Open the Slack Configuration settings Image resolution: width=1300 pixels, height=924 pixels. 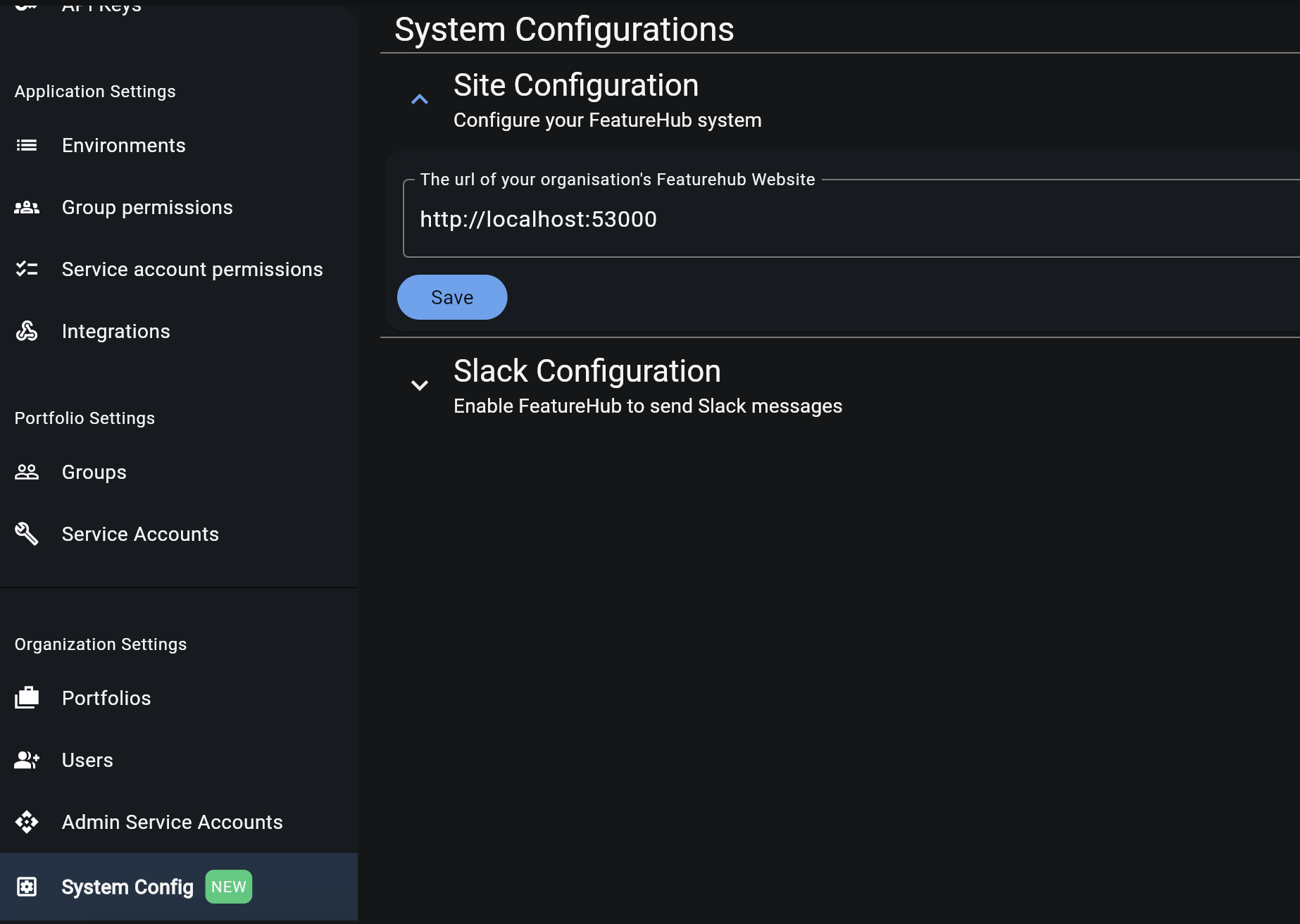587,371
